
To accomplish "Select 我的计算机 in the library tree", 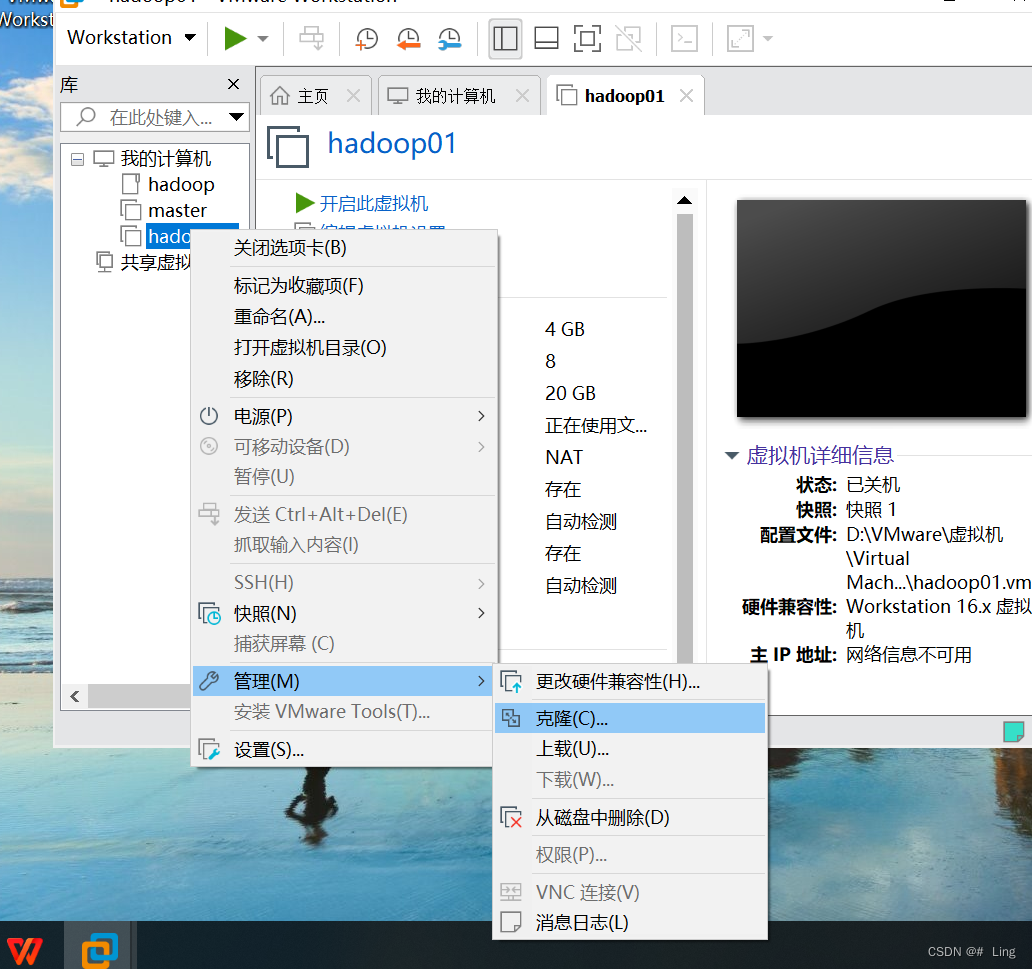I will (x=165, y=159).
